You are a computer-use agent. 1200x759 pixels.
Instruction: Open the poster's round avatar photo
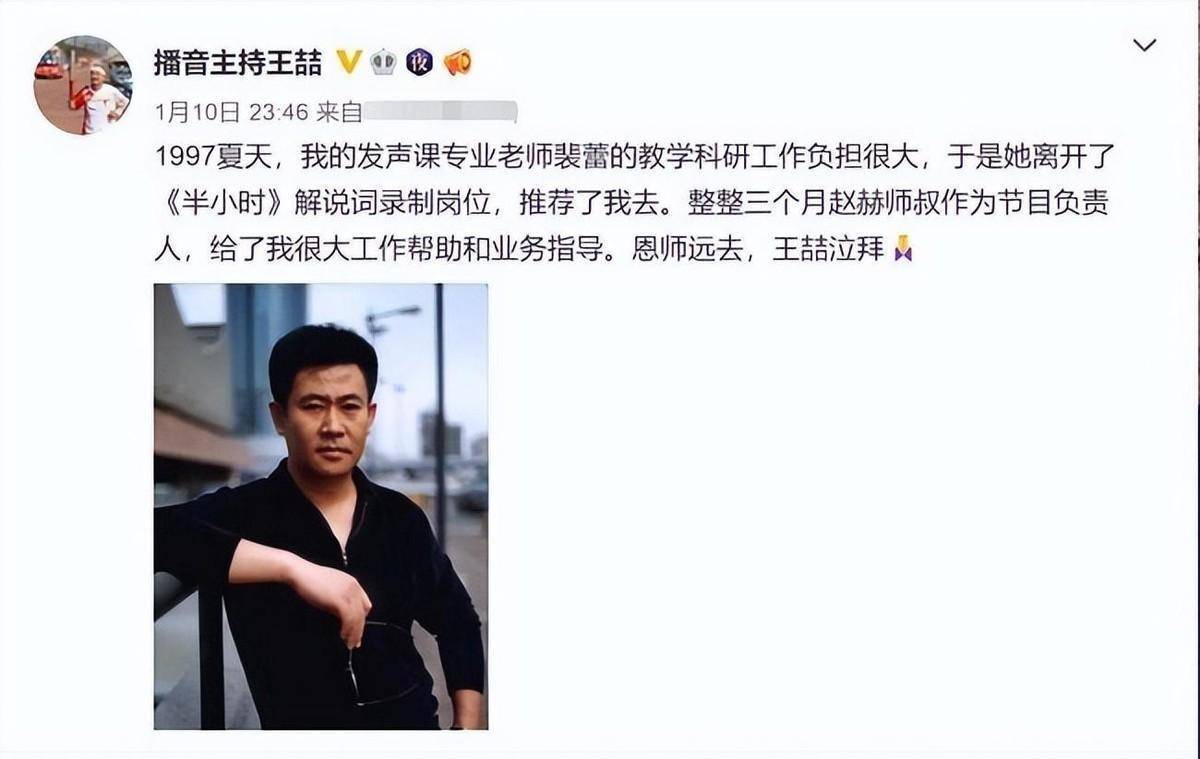point(83,85)
